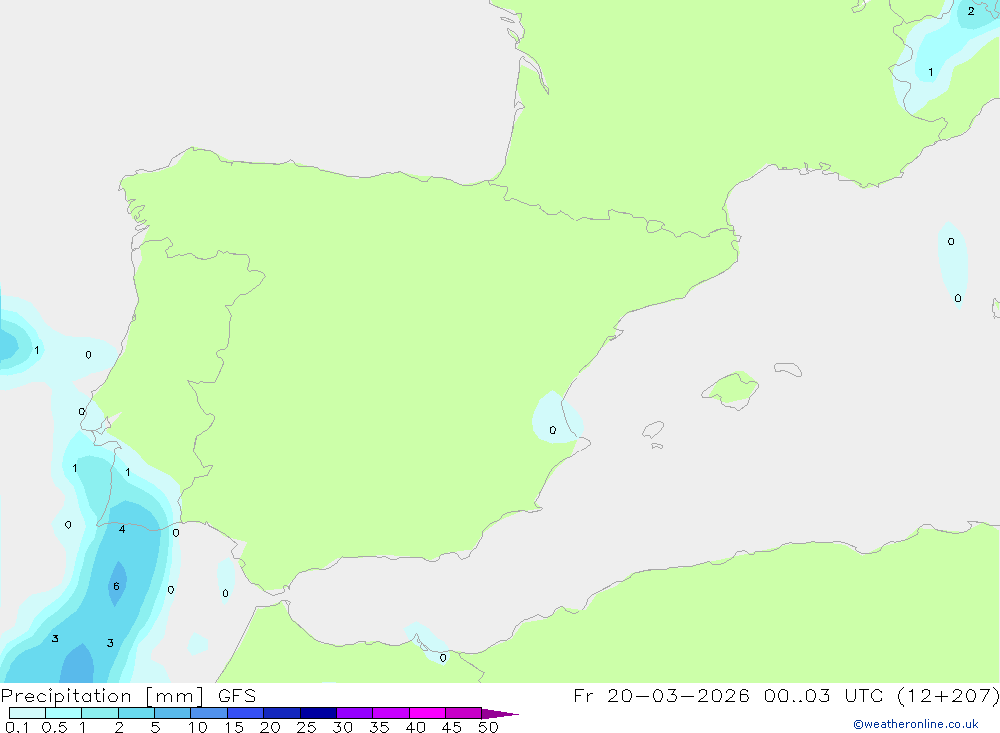Select the 40–45 mm magenta legend swatch
Image resolution: width=1000 pixels, height=733 pixels.
427,713
